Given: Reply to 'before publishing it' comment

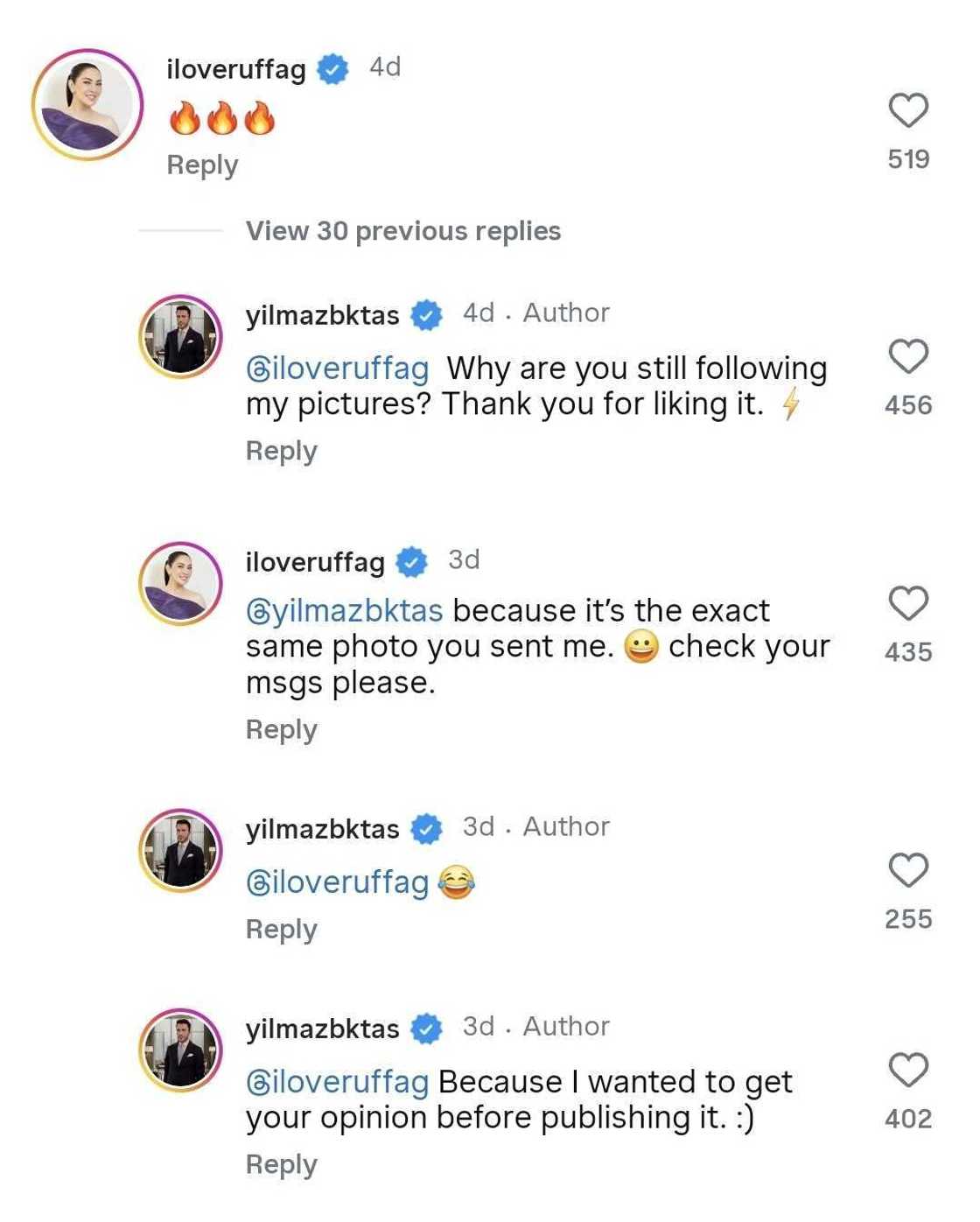Looking at the screenshot, I should 281,1165.
